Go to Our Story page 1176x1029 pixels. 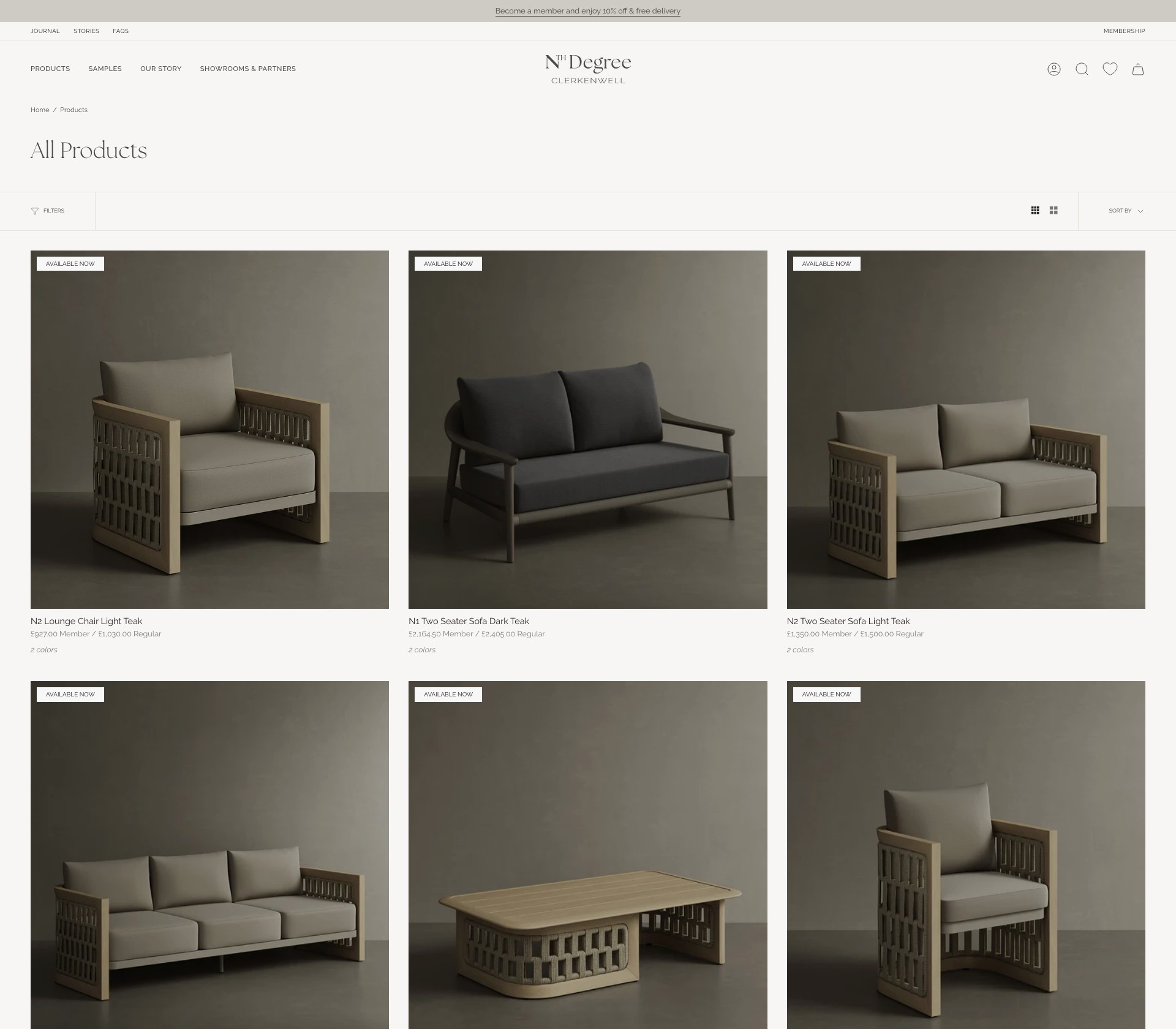pyautogui.click(x=160, y=69)
